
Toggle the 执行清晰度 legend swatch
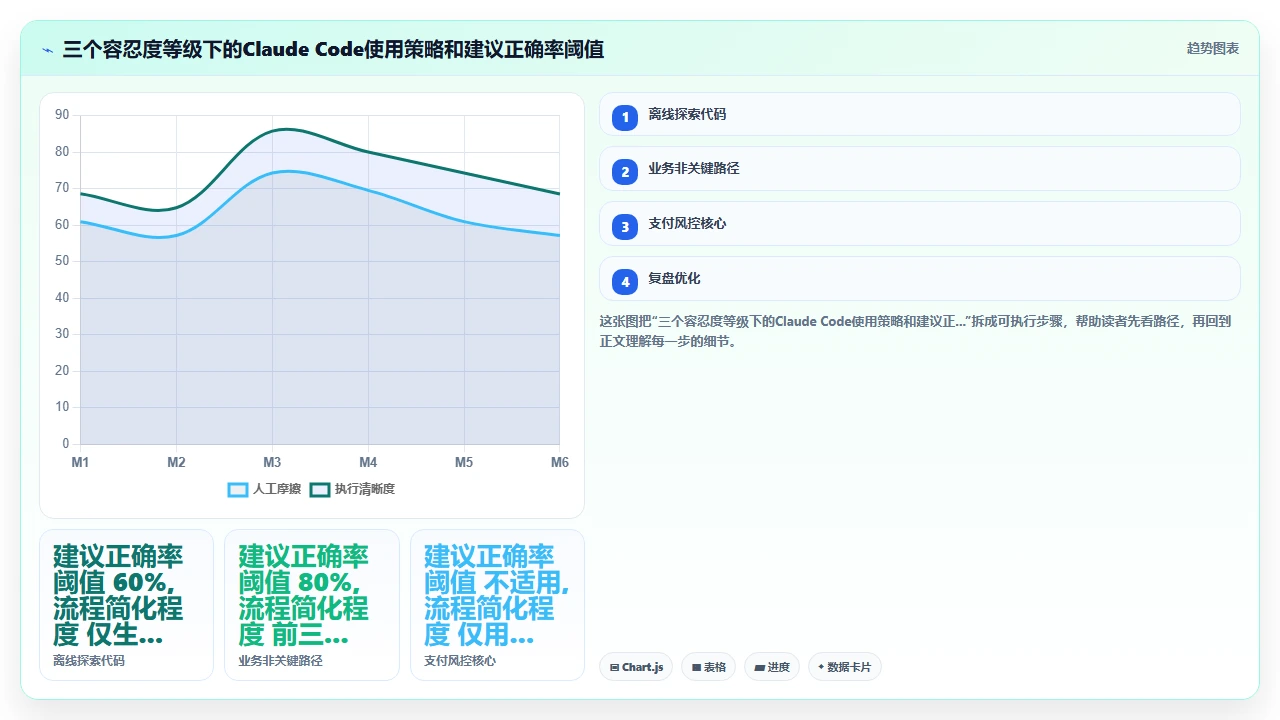pyautogui.click(x=320, y=489)
